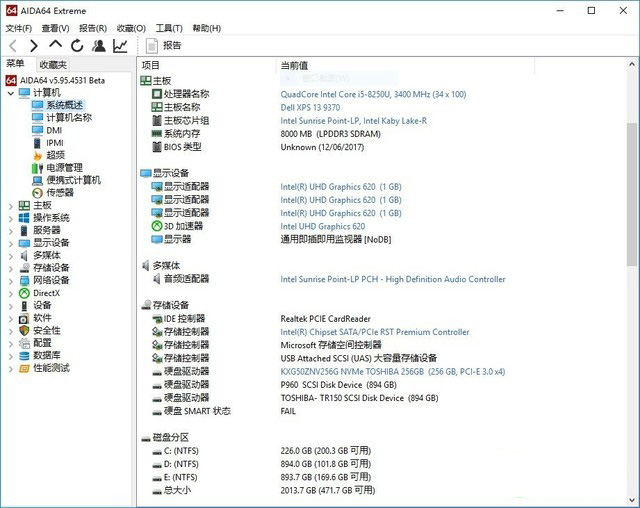Open the 报告(R) menu
Screen dimensions: 640x508
pyautogui.click(x=93, y=28)
